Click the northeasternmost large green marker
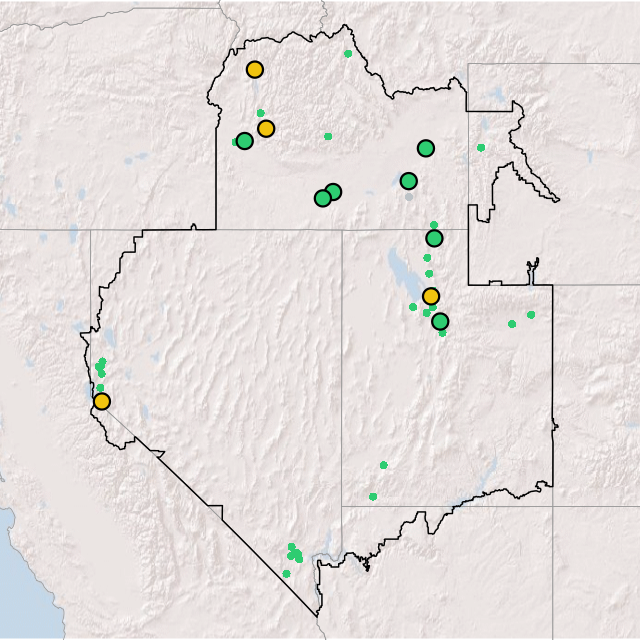The image size is (640, 640). pyautogui.click(x=426, y=148)
